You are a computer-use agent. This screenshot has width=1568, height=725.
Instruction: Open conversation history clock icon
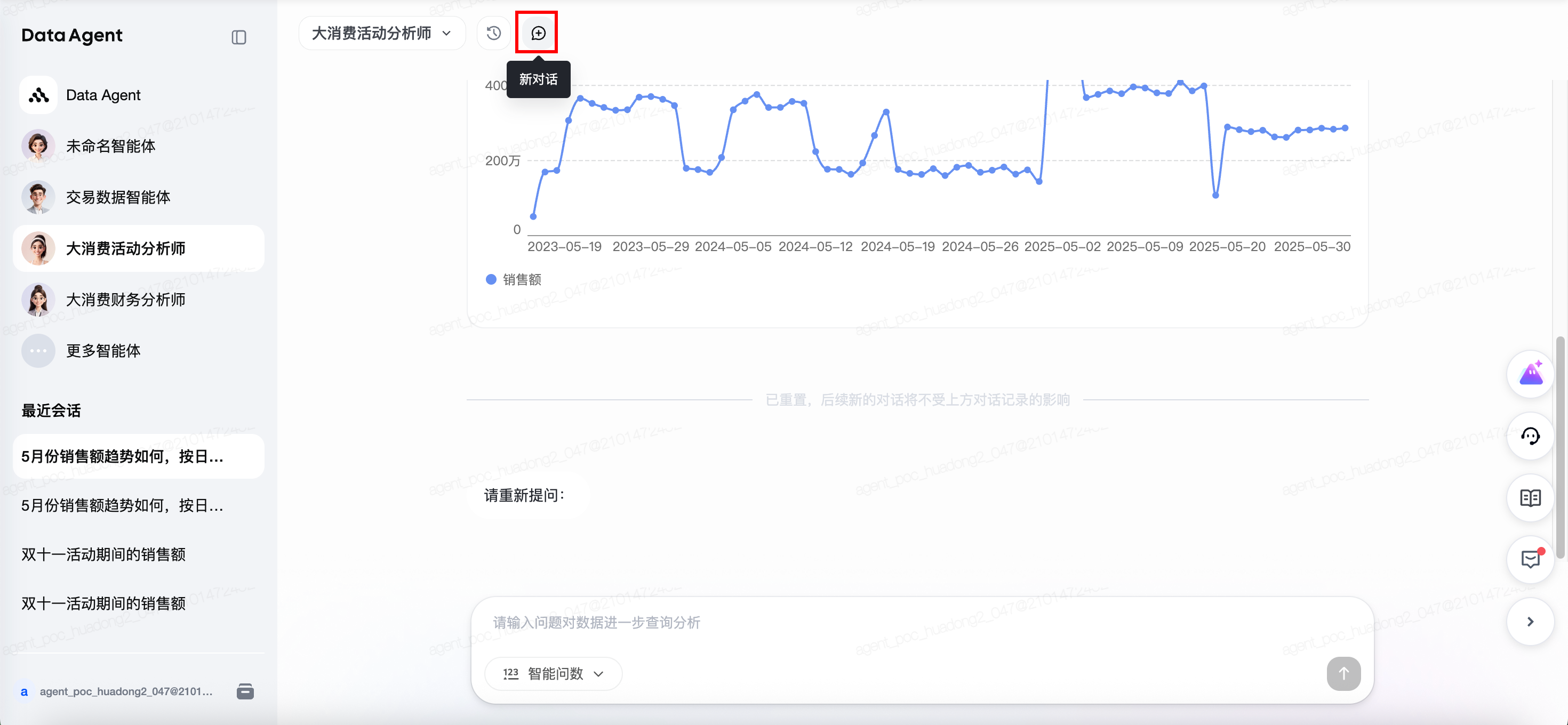pos(493,33)
